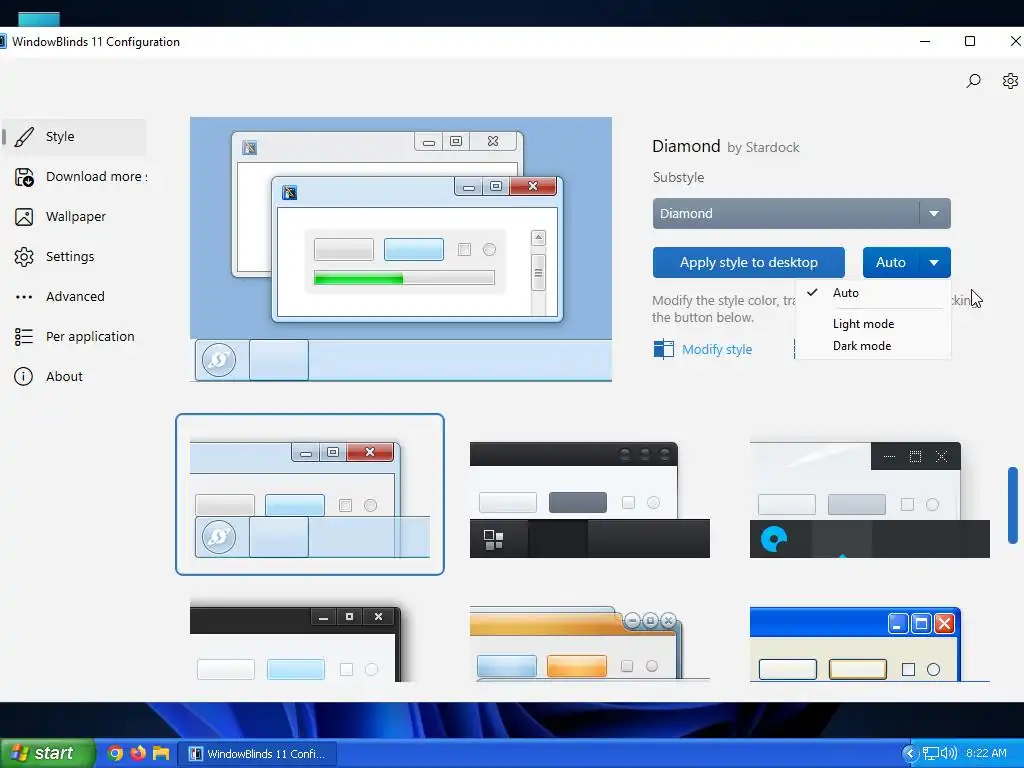The width and height of the screenshot is (1024, 768).
Task: Click the network tray icon
Action: tap(931, 754)
